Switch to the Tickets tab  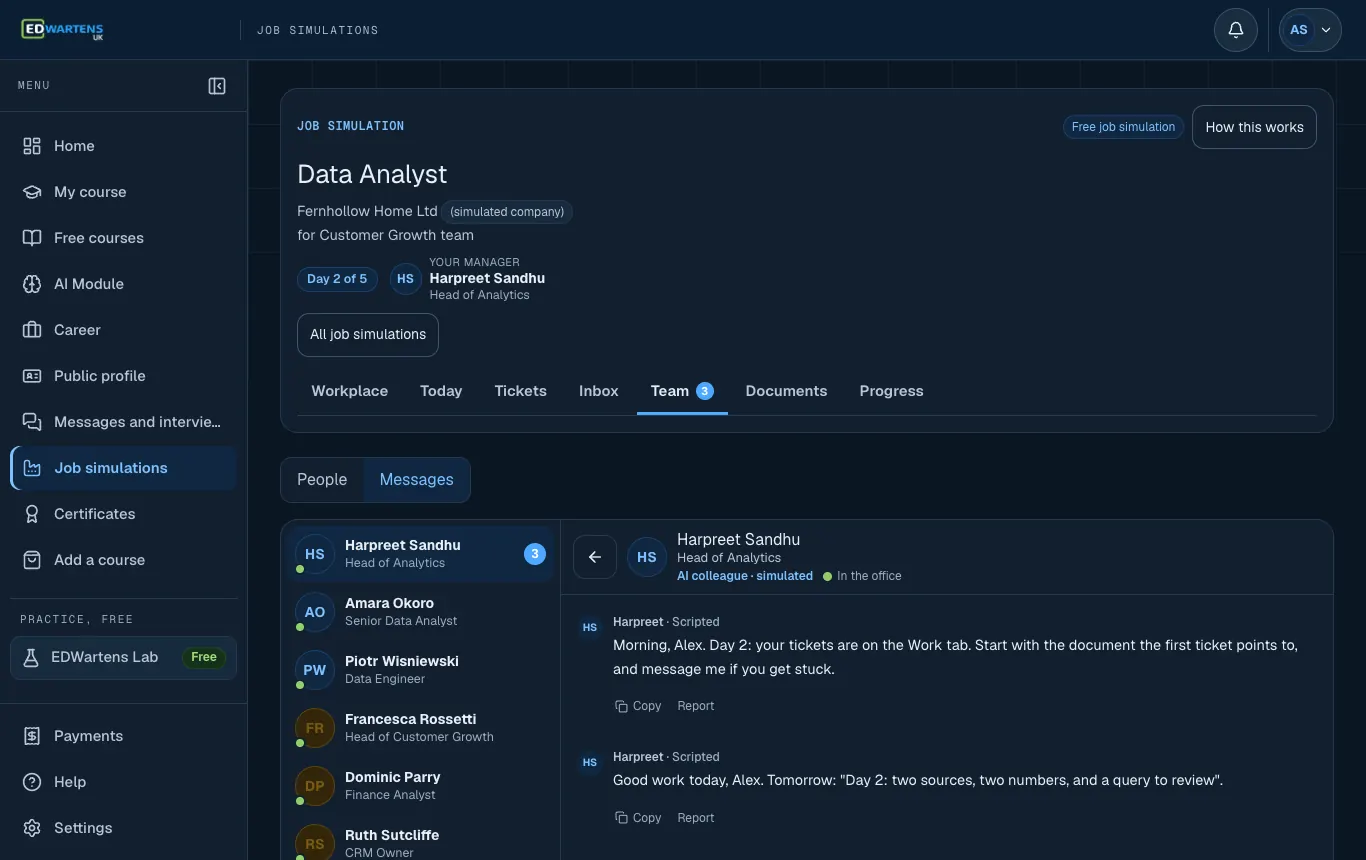coord(520,391)
